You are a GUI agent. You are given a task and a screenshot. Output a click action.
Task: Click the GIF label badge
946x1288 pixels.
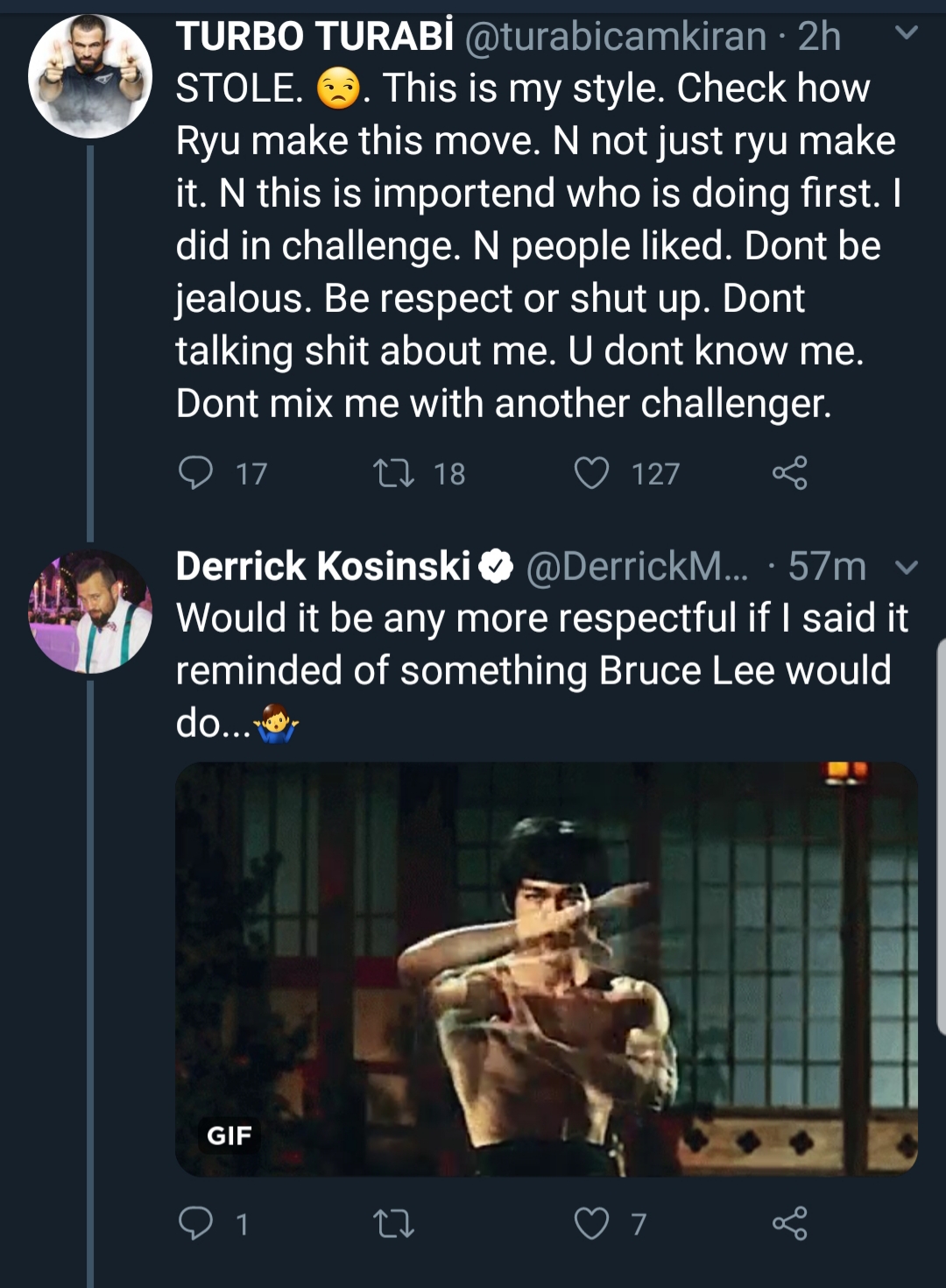pos(229,1136)
